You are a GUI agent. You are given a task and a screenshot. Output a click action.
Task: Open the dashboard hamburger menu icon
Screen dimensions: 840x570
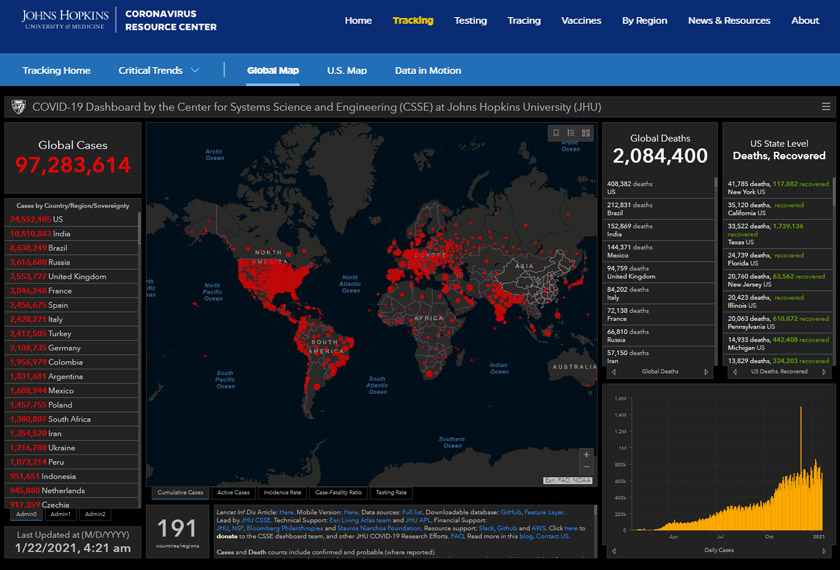coord(825,107)
